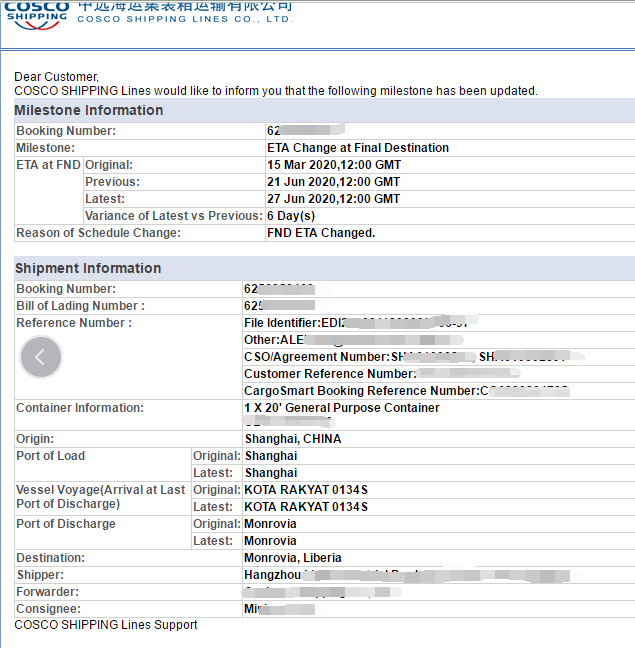635x648 pixels.
Task: Click the 'Forwarder:' label
Action: tap(47, 592)
